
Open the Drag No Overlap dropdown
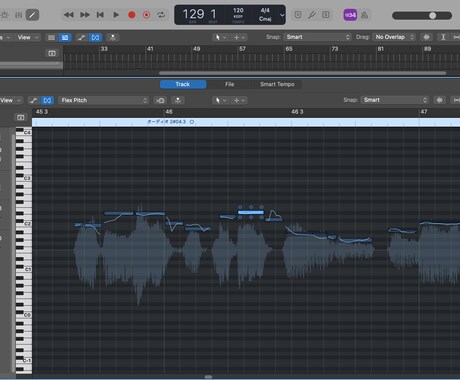(x=394, y=37)
